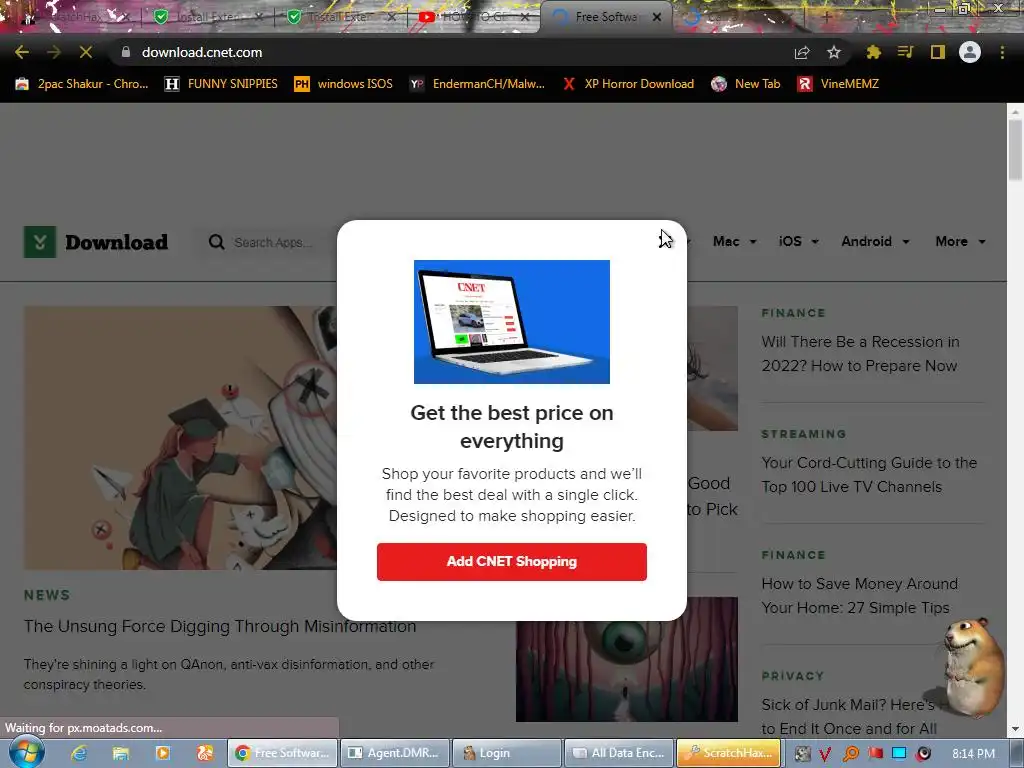The image size is (1024, 768).
Task: Switch to Chrome Free Softwar... taskbar button
Action: [x=283, y=753]
